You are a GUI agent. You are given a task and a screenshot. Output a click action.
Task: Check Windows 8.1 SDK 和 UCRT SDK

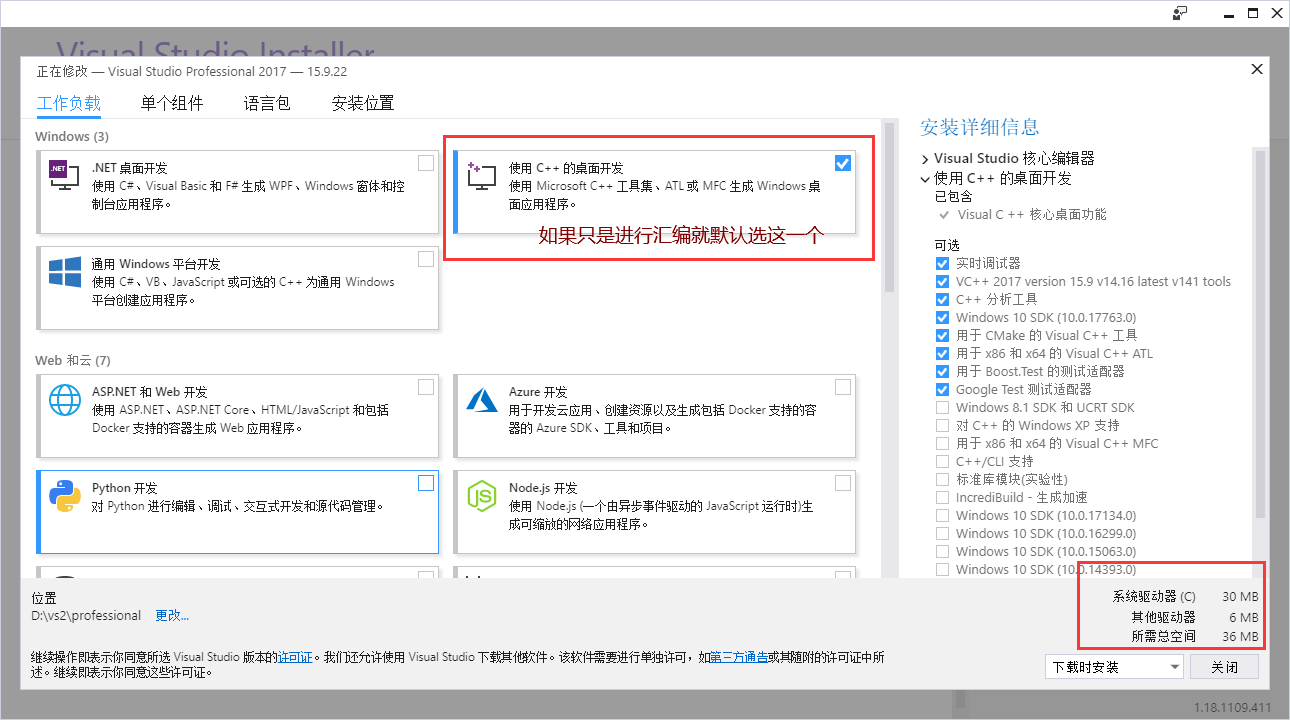tap(942, 407)
